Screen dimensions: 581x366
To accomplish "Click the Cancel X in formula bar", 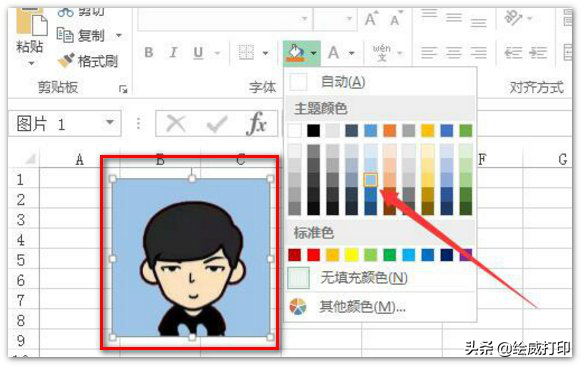I will coord(176,123).
